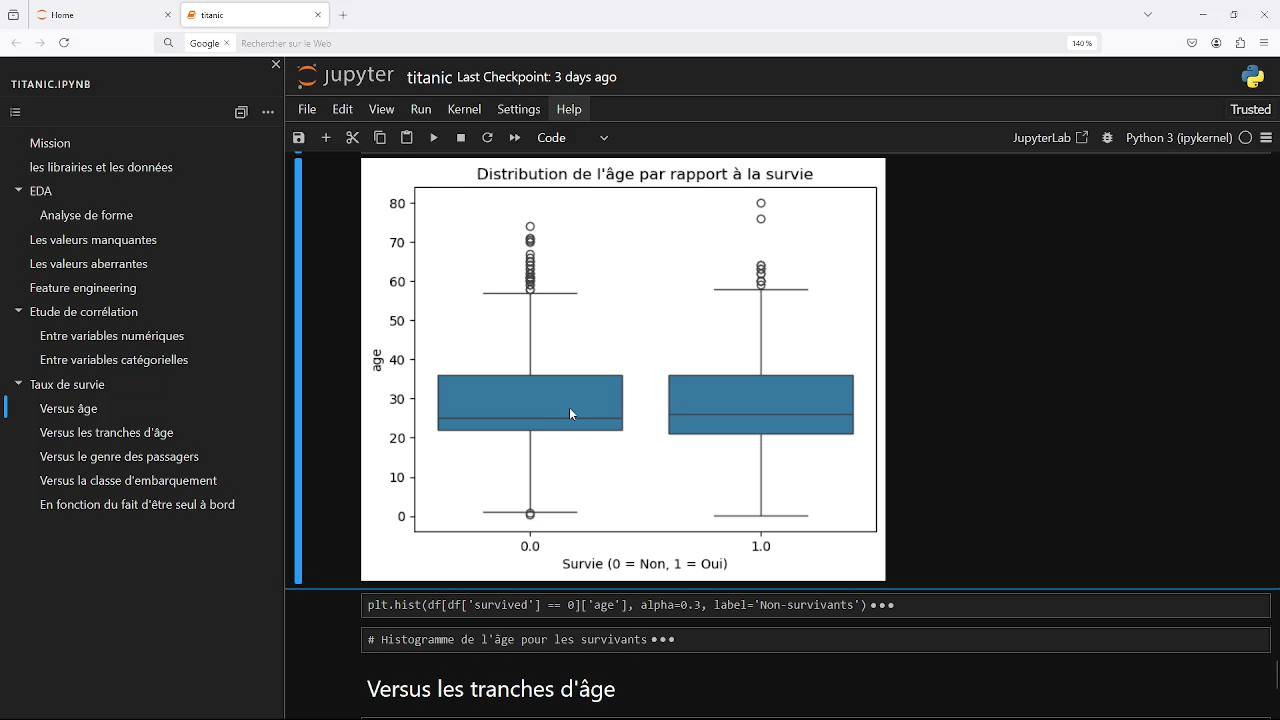The height and width of the screenshot is (720, 1280).
Task: Click the collapse-all panels icon in sidebar
Action: [241, 112]
